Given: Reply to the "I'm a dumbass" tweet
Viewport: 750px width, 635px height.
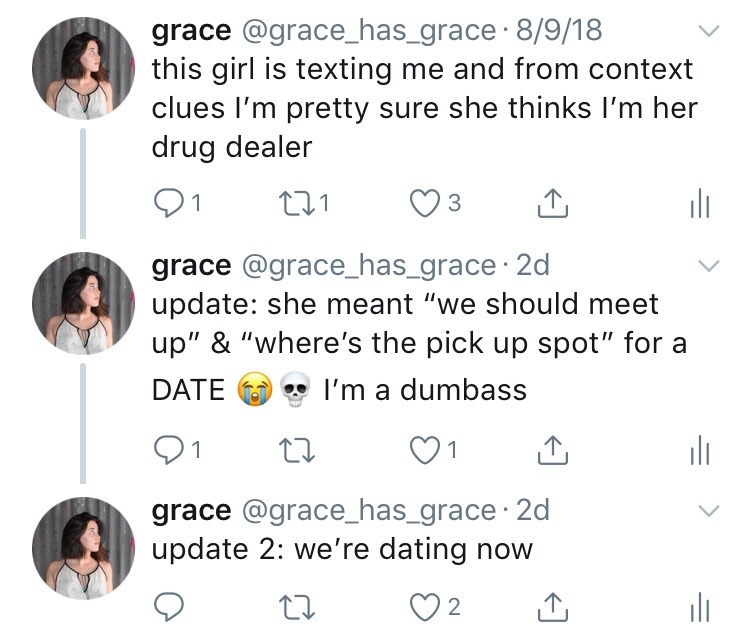Looking at the screenshot, I should 168,450.
